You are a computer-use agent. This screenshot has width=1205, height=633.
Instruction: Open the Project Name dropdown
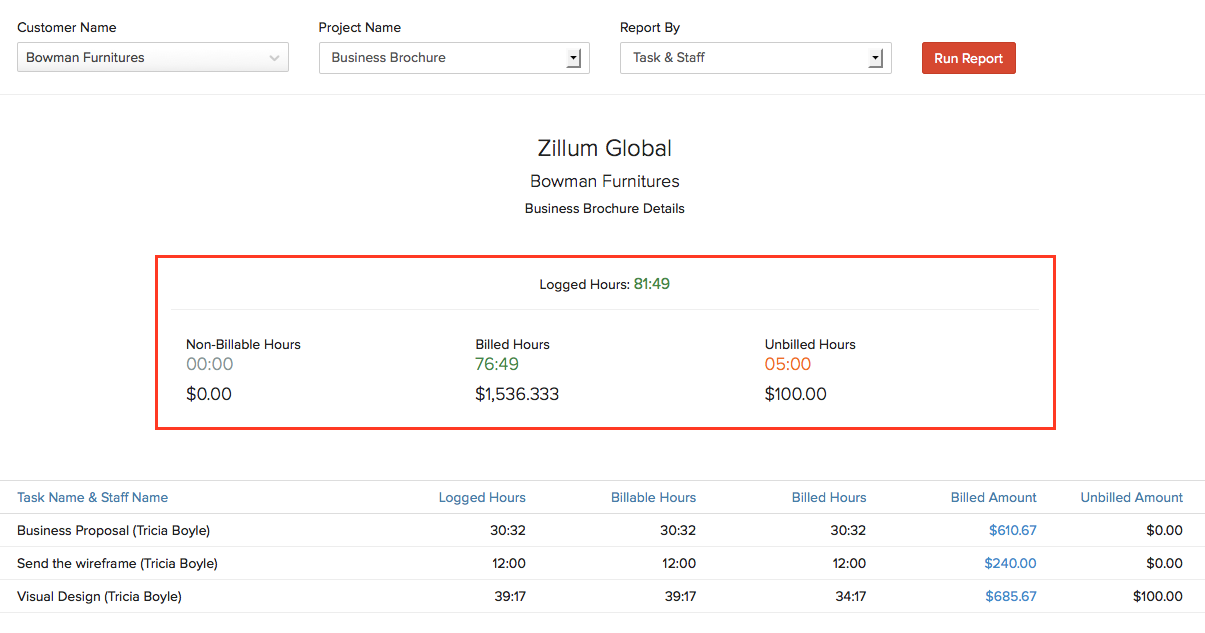[454, 58]
